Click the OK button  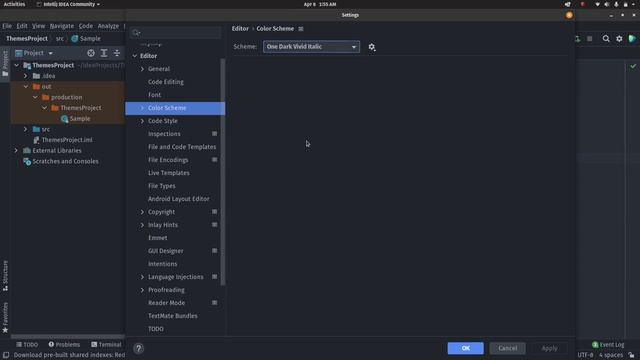click(465, 348)
